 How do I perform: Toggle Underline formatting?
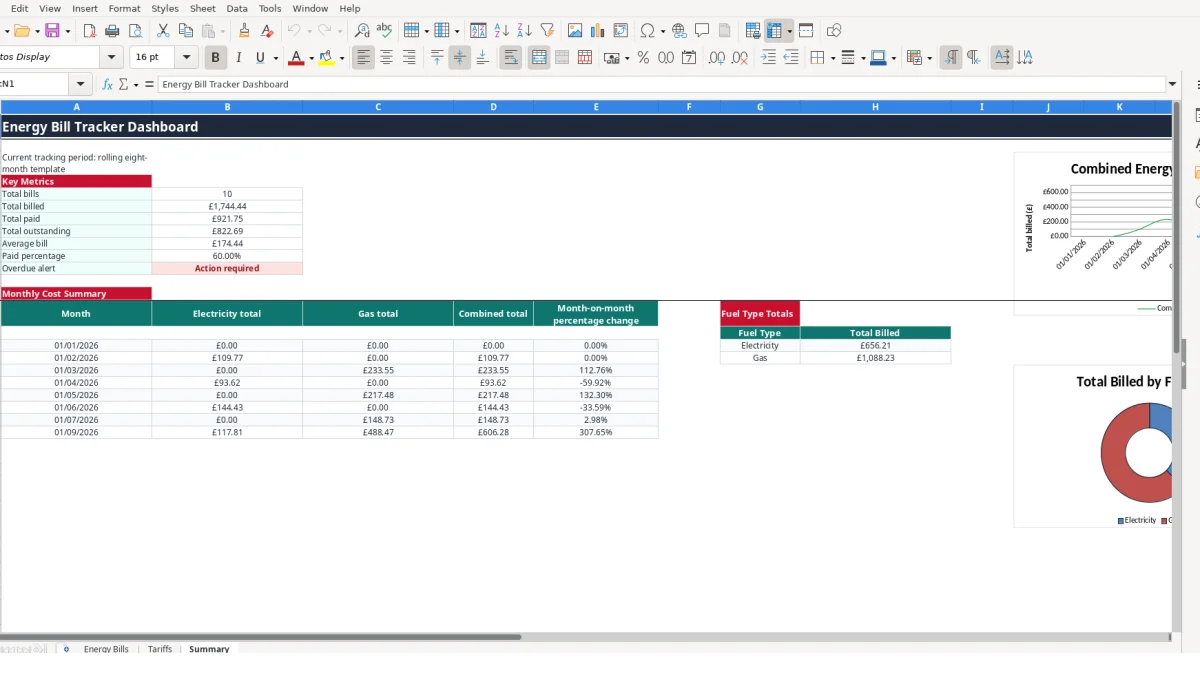point(261,58)
